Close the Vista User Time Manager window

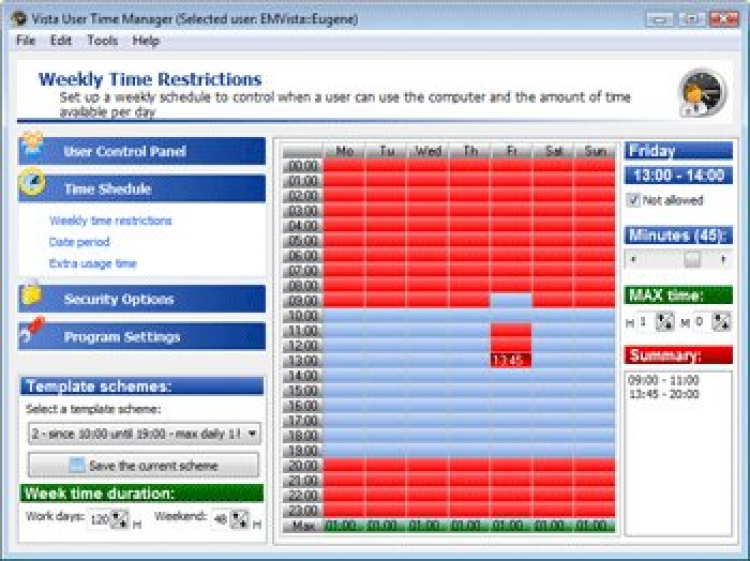click(x=724, y=20)
